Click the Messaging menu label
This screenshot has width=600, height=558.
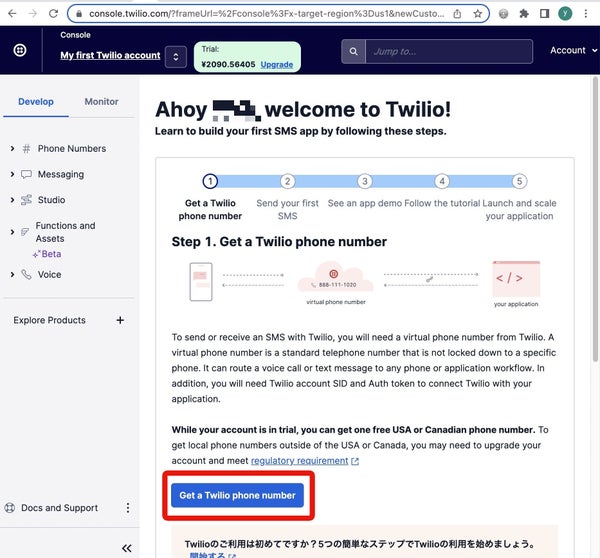click(x=61, y=175)
